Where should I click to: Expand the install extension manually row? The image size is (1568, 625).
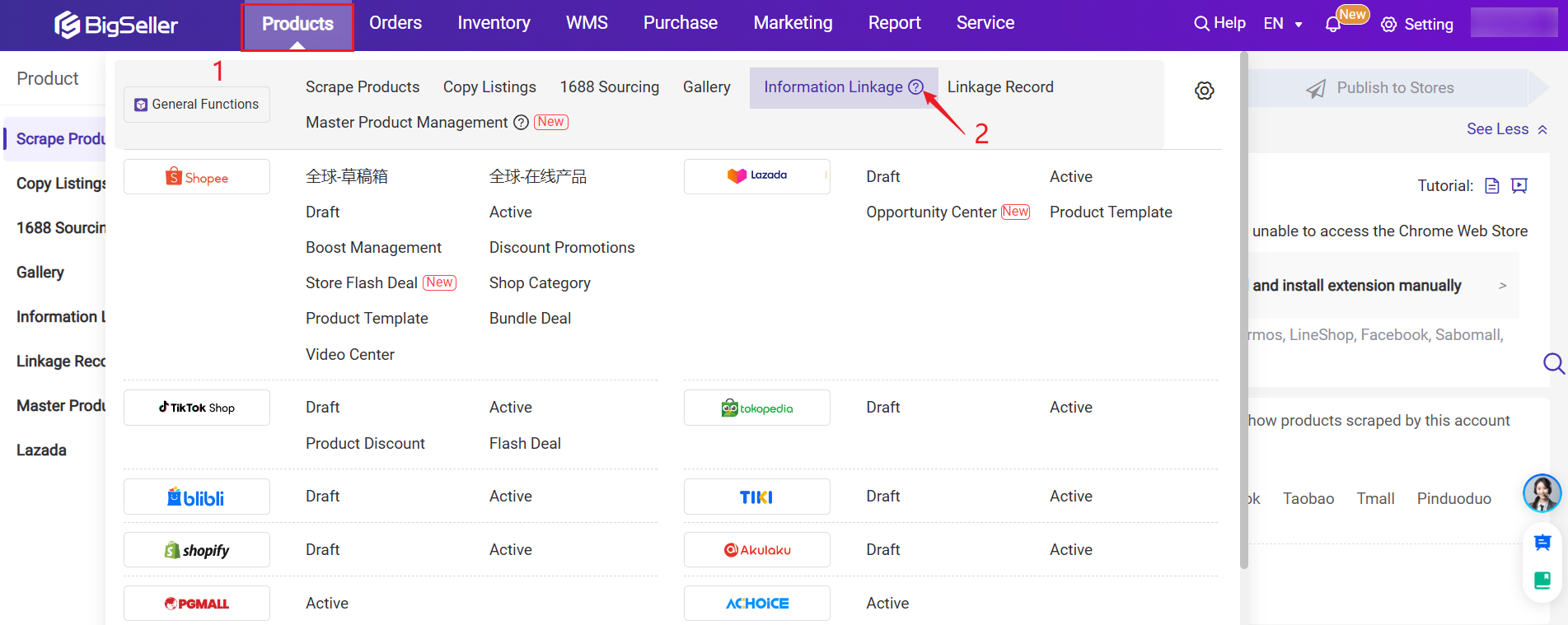click(x=1502, y=286)
